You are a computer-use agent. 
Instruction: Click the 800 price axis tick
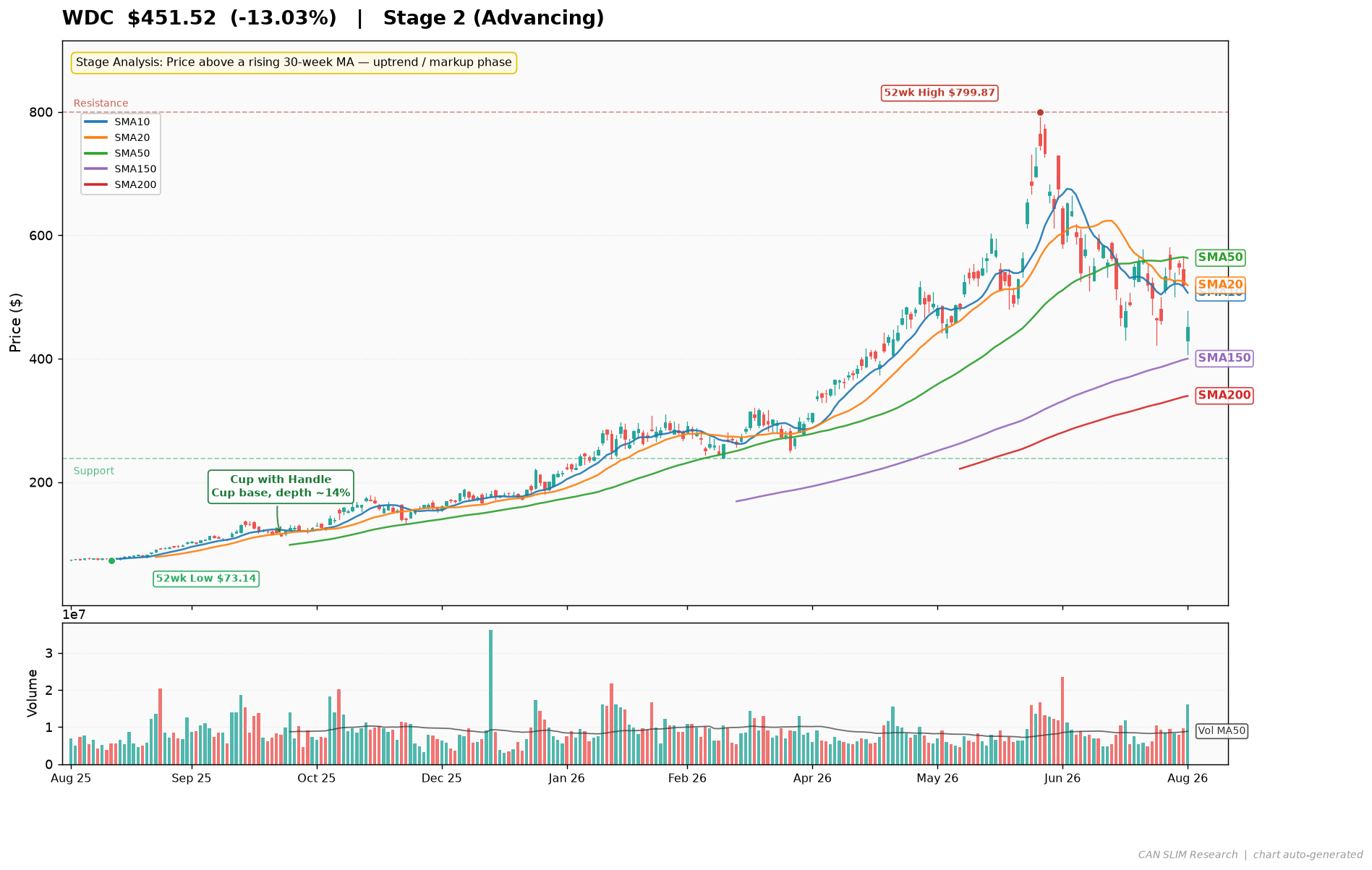click(x=41, y=112)
